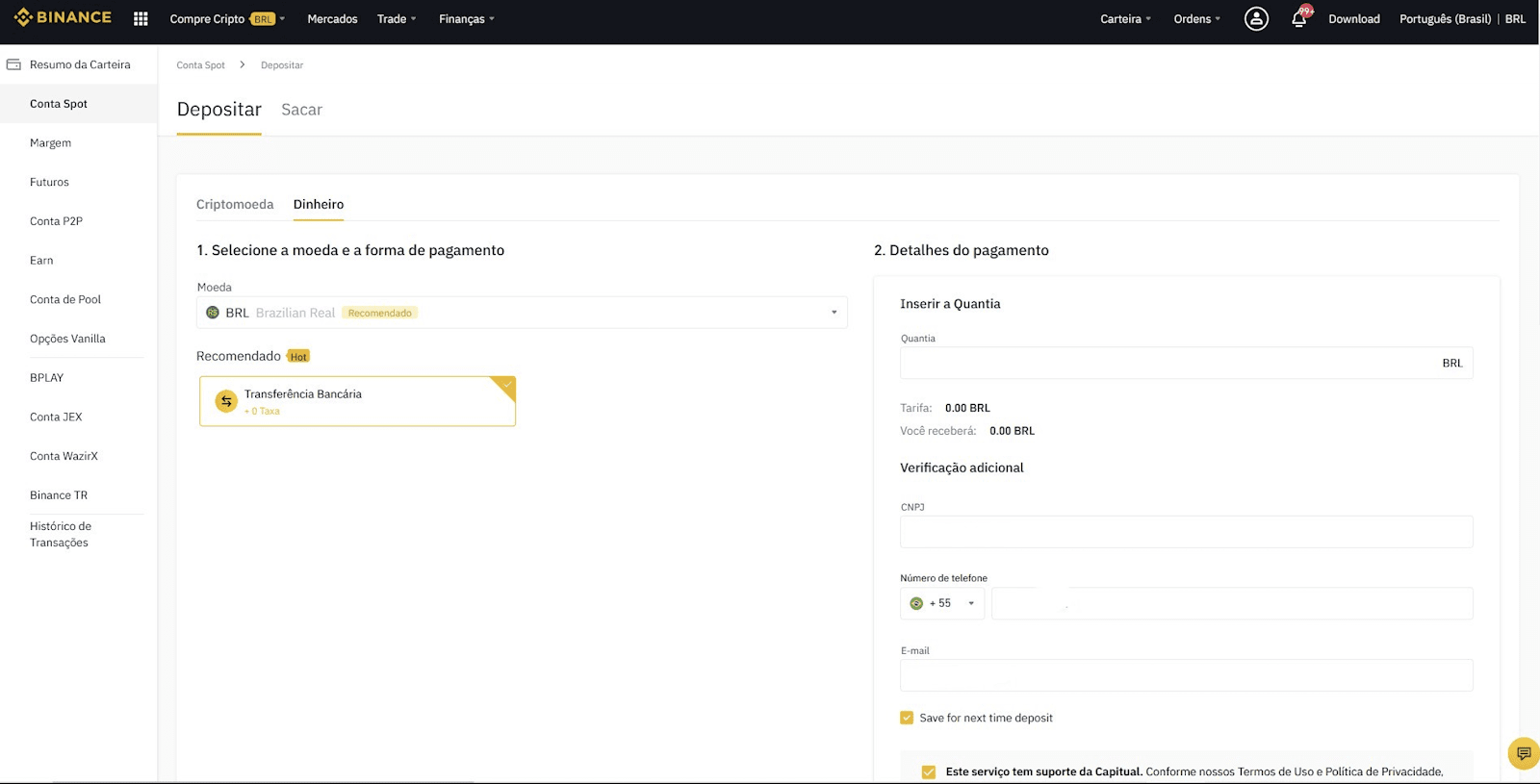This screenshot has height=784, width=1540.
Task: Select the Dinheiro tab
Action: 319,204
